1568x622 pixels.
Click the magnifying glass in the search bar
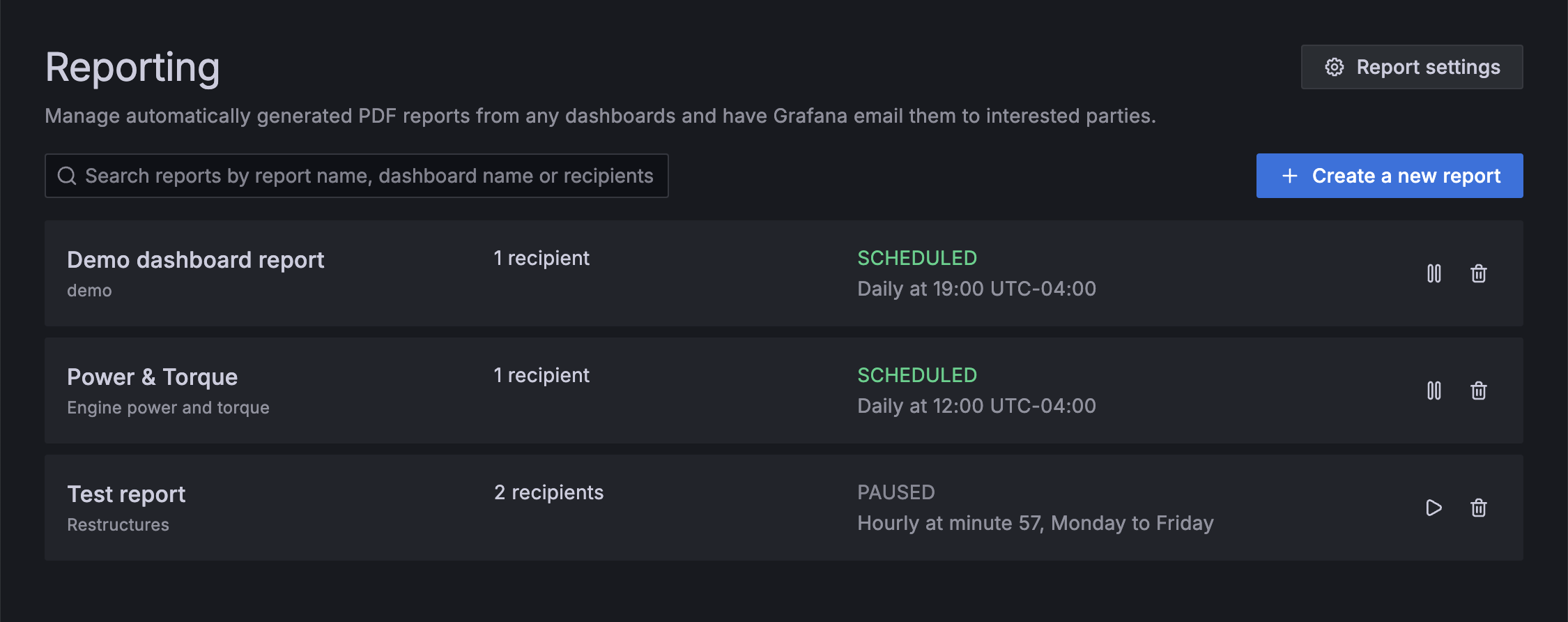[x=67, y=175]
